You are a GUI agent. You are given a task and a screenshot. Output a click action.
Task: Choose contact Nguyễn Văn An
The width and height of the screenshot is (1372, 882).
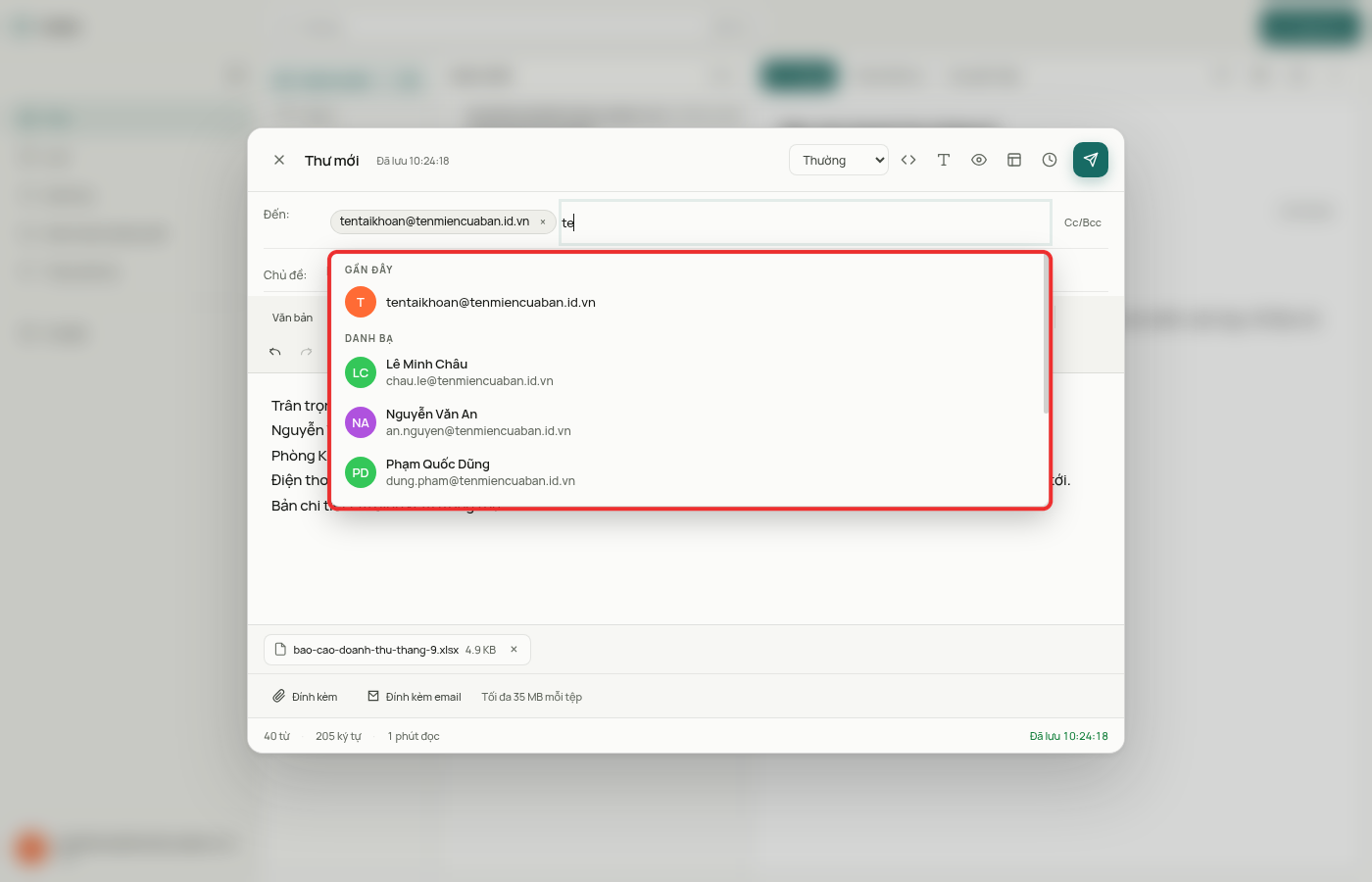click(x=689, y=422)
